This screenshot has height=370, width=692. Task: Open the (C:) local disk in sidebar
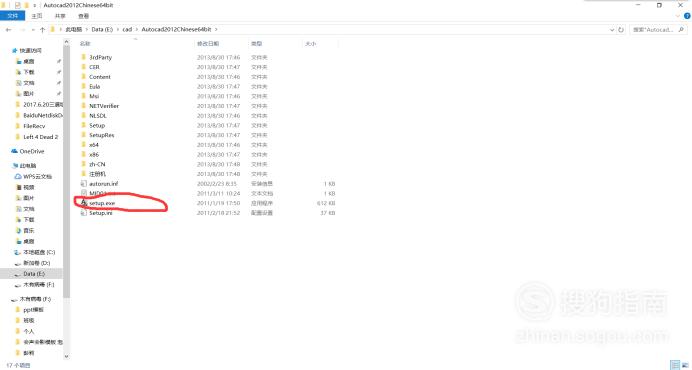pos(39,252)
